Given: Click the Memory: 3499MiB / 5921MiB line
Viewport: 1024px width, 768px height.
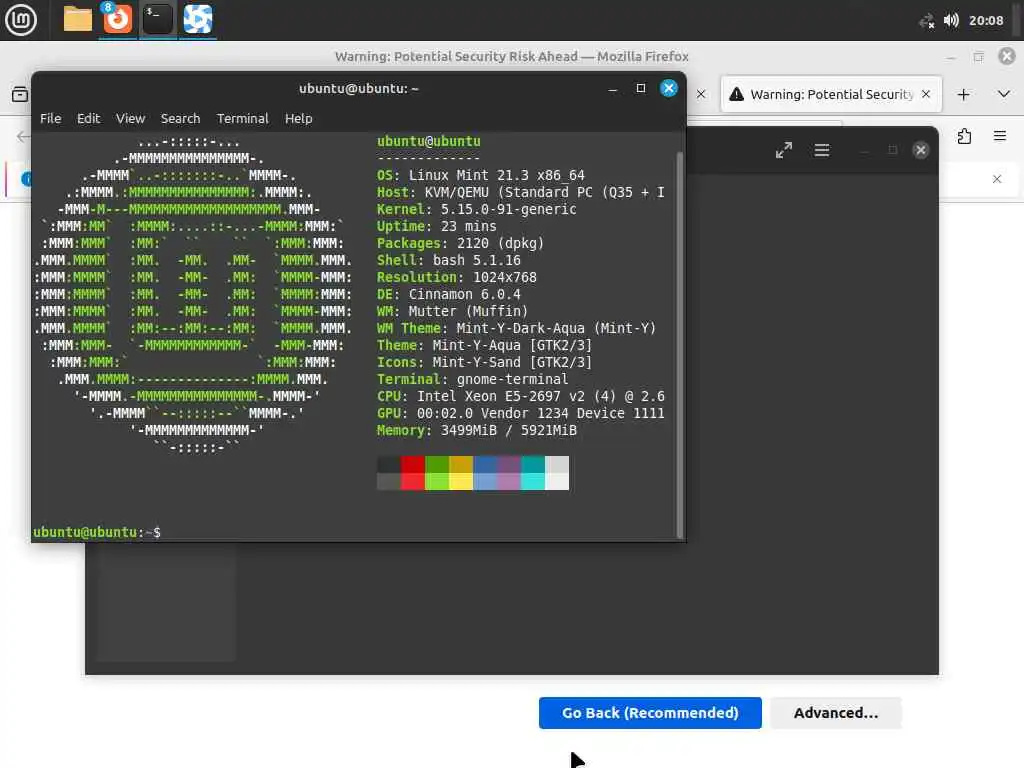Looking at the screenshot, I should click(x=477, y=430).
